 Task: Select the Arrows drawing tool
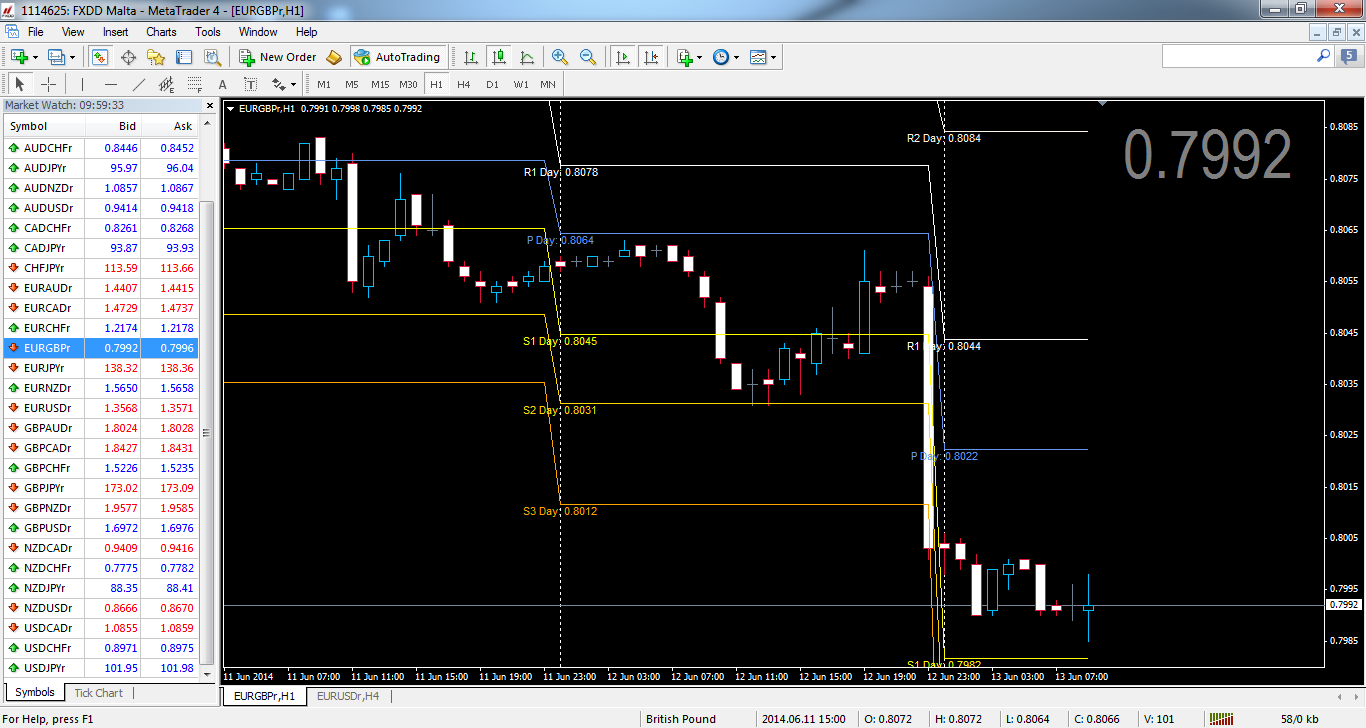click(277, 84)
